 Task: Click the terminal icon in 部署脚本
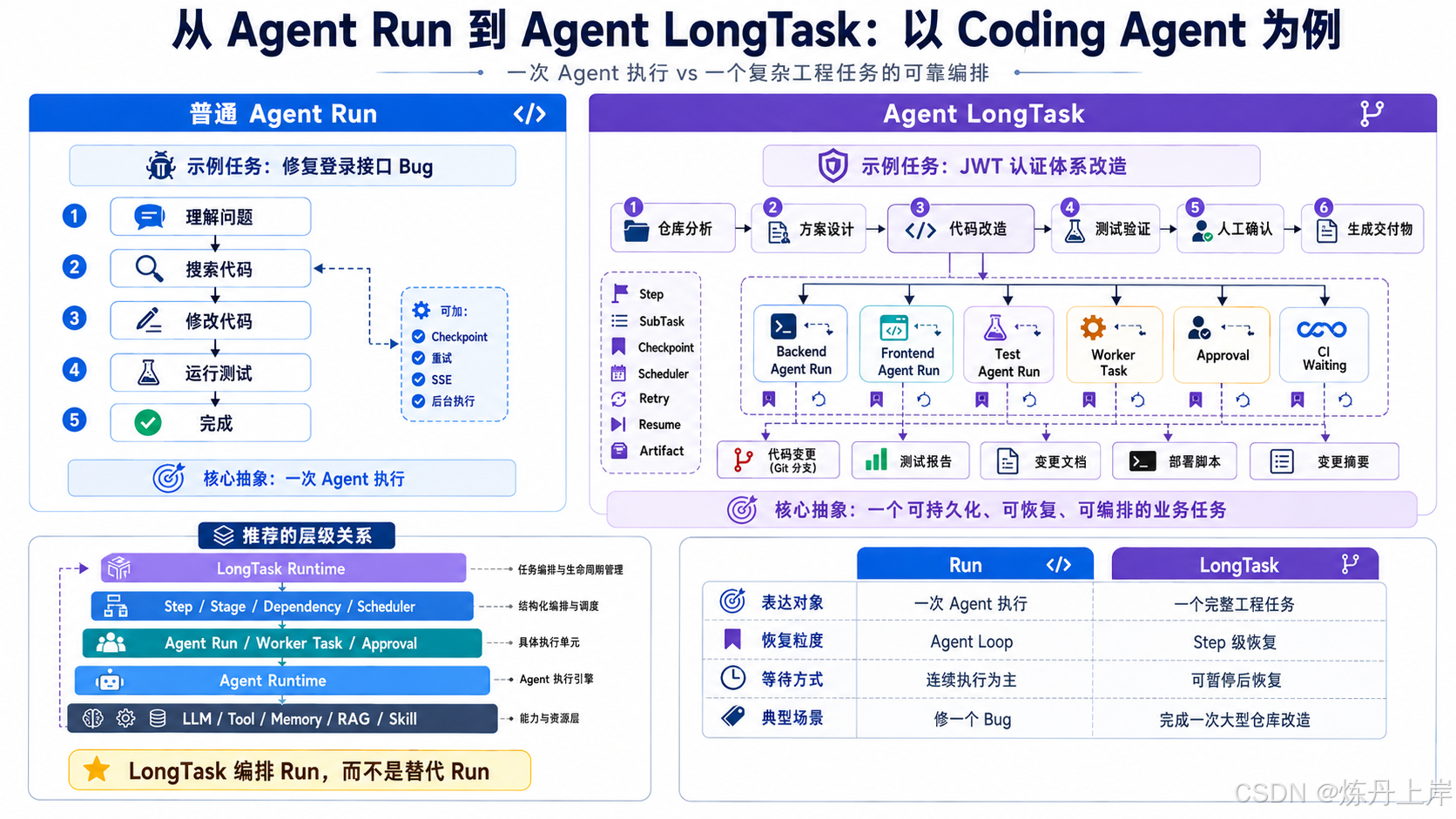tap(1142, 461)
